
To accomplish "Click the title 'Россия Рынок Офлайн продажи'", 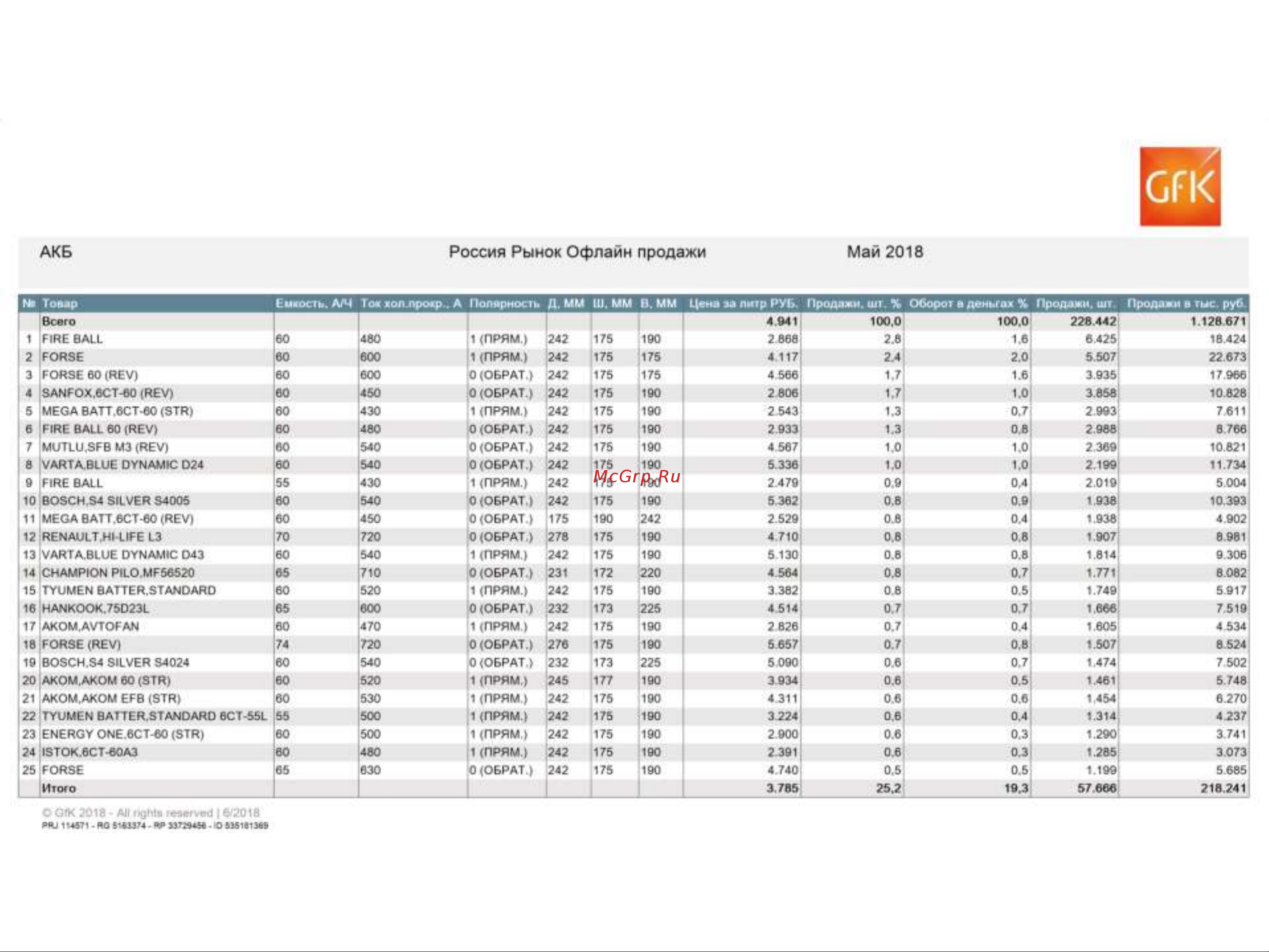I will coord(577,252).
